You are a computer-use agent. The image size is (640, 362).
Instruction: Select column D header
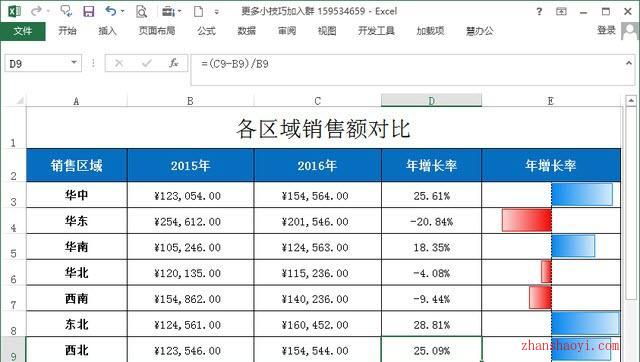click(431, 101)
